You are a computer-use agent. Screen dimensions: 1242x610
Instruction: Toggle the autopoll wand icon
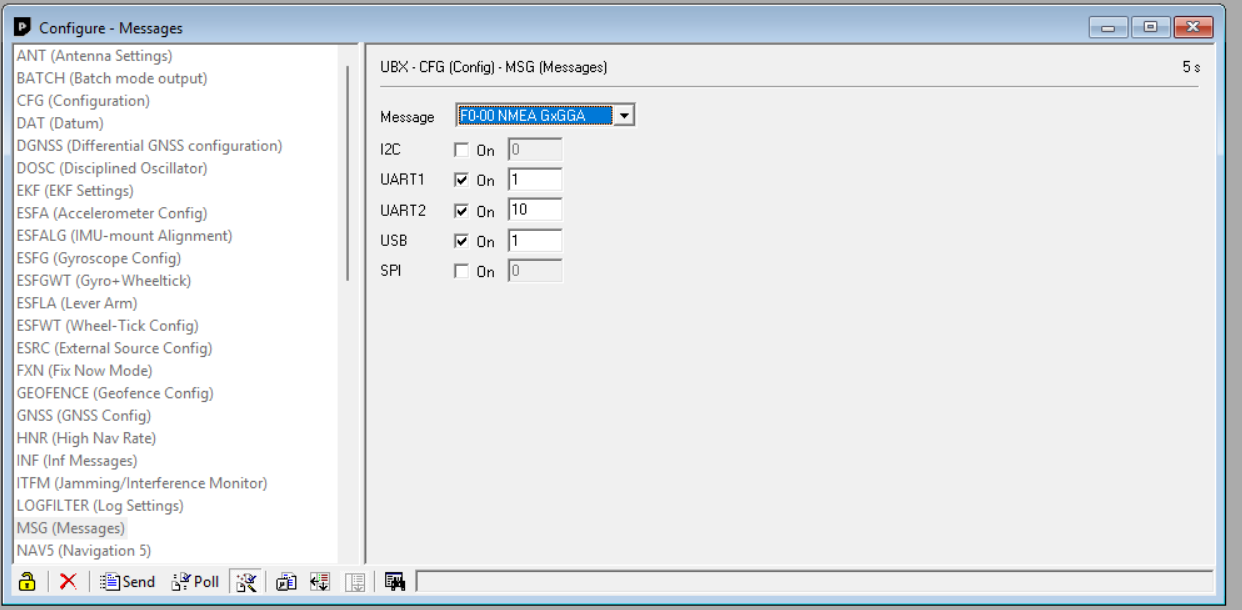point(246,581)
